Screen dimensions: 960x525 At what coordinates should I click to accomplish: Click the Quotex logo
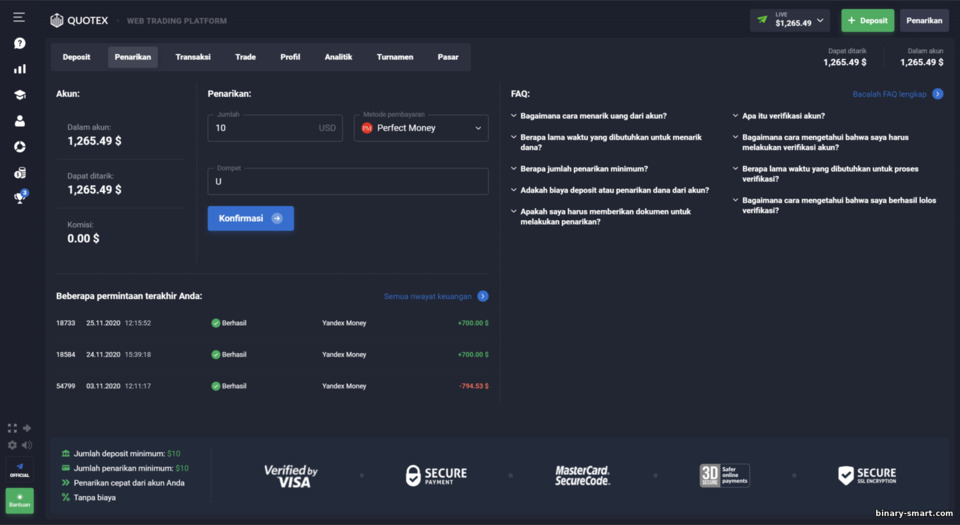click(x=79, y=20)
